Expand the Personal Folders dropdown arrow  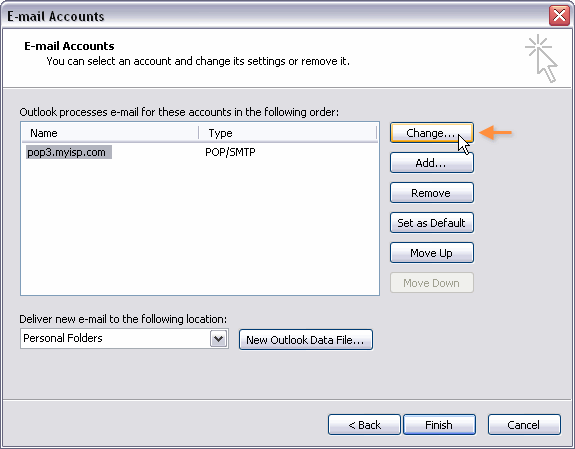[219, 338]
